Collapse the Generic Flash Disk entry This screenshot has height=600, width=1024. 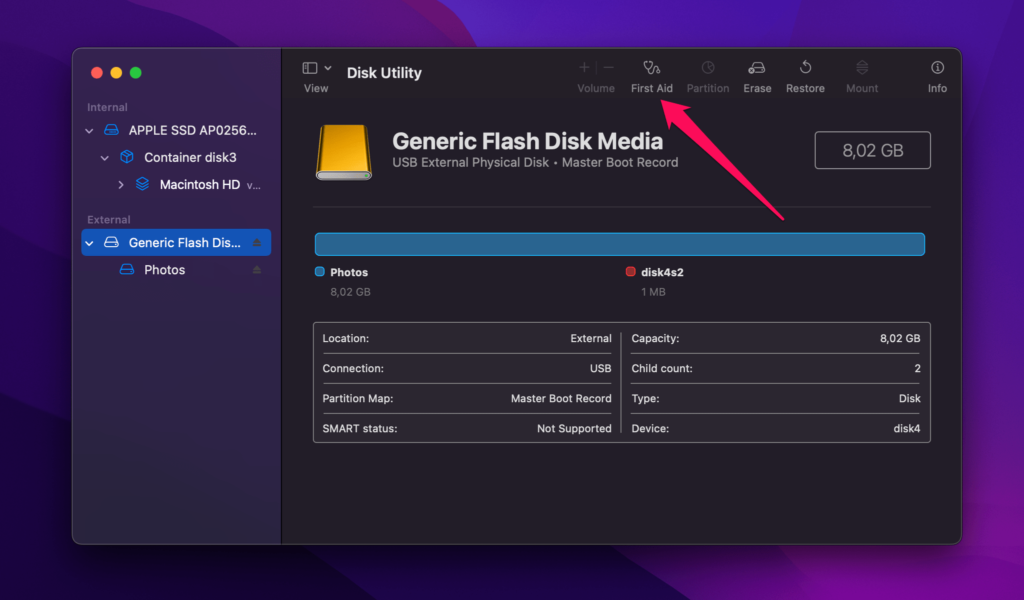pyautogui.click(x=89, y=243)
